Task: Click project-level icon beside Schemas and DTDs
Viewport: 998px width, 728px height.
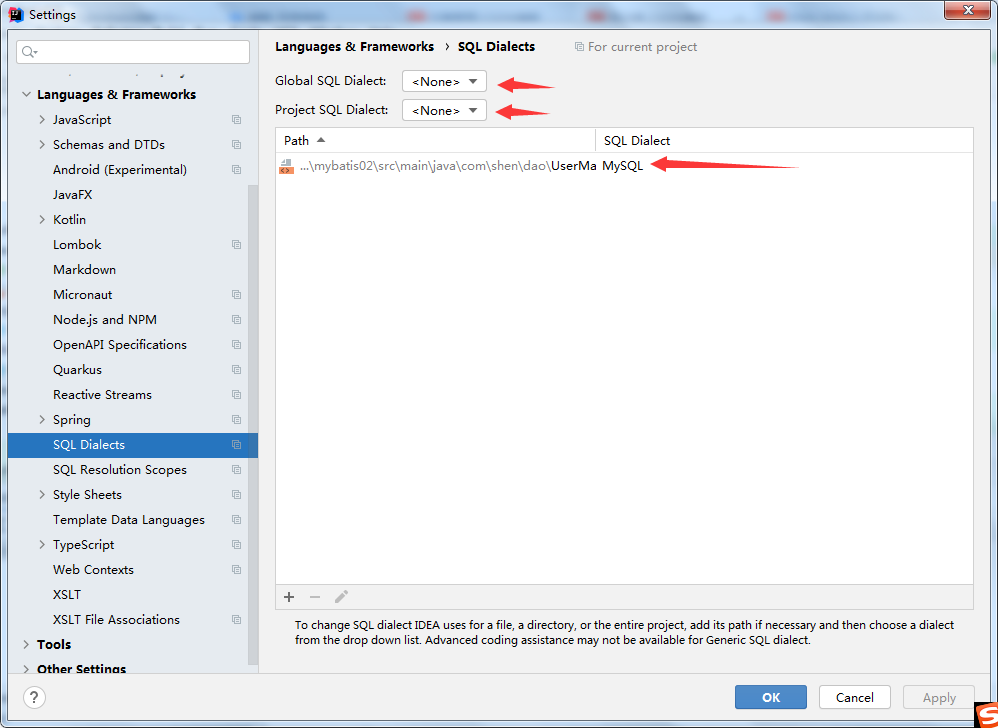Action: (x=237, y=145)
